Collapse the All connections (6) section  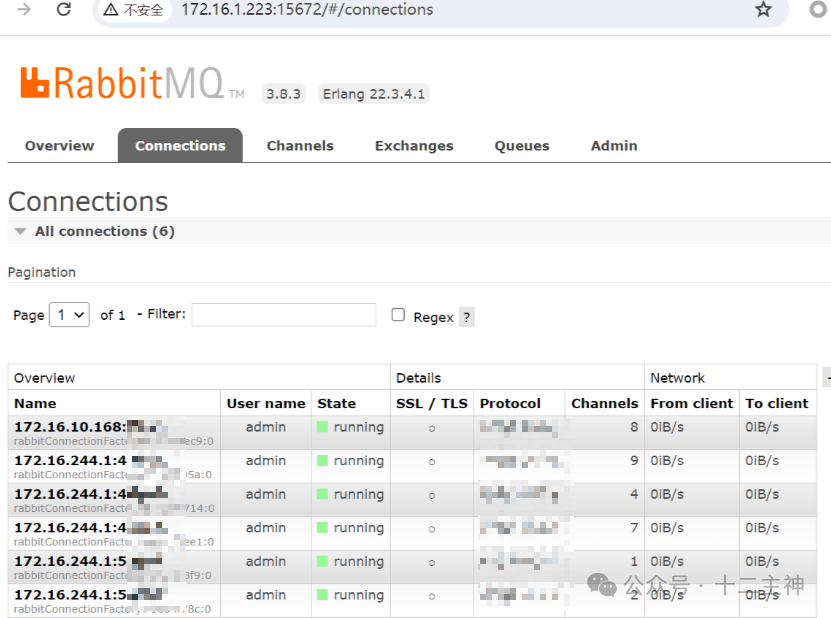click(21, 231)
